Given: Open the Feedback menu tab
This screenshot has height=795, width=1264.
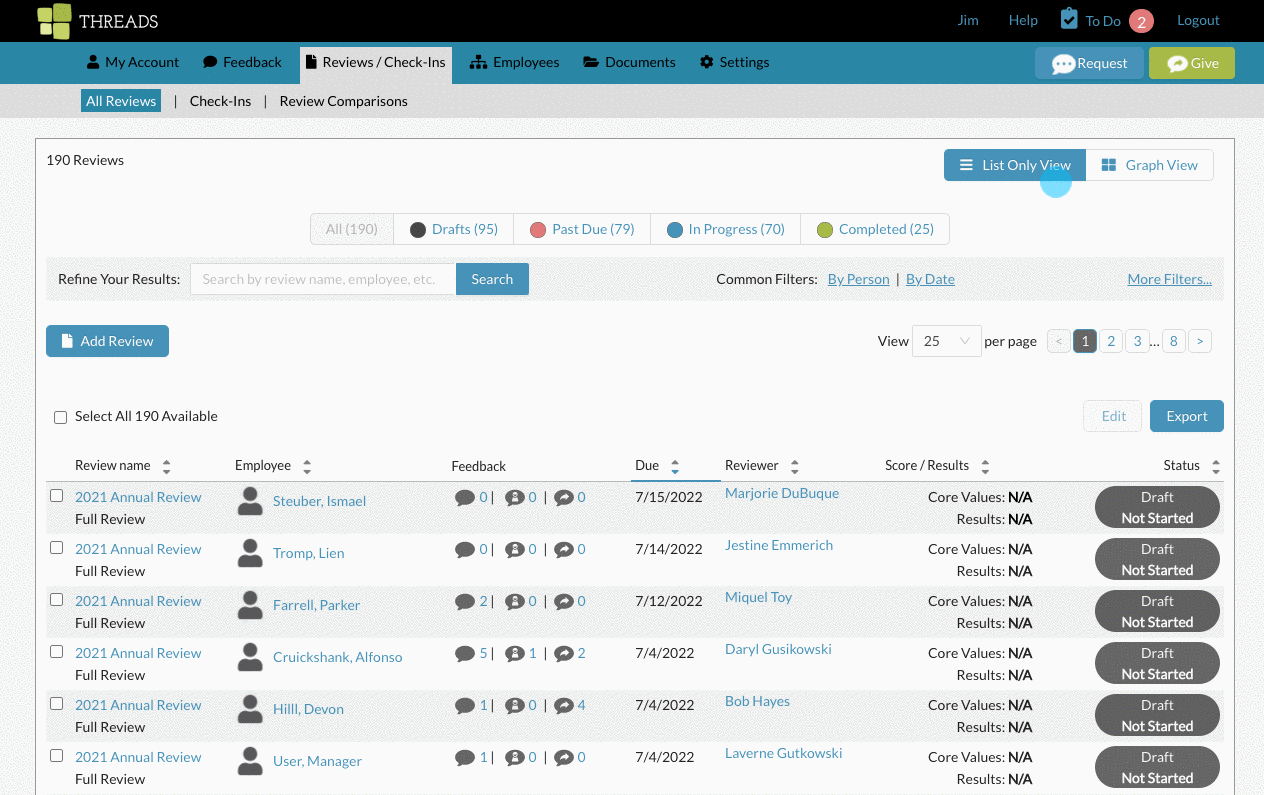Looking at the screenshot, I should coord(242,62).
